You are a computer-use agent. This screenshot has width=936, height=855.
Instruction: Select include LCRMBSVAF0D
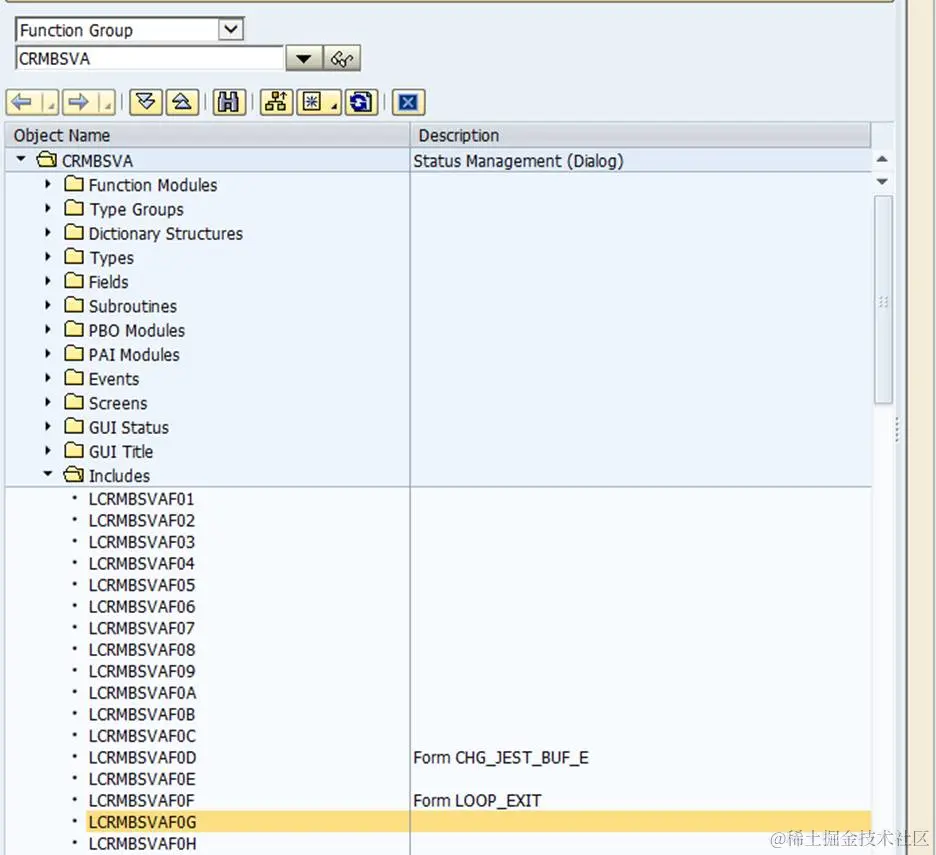142,757
